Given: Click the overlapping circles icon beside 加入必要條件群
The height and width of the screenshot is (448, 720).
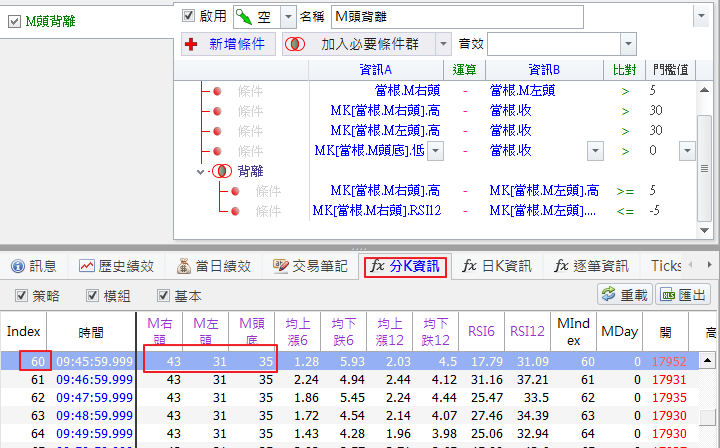Looking at the screenshot, I should [295, 44].
